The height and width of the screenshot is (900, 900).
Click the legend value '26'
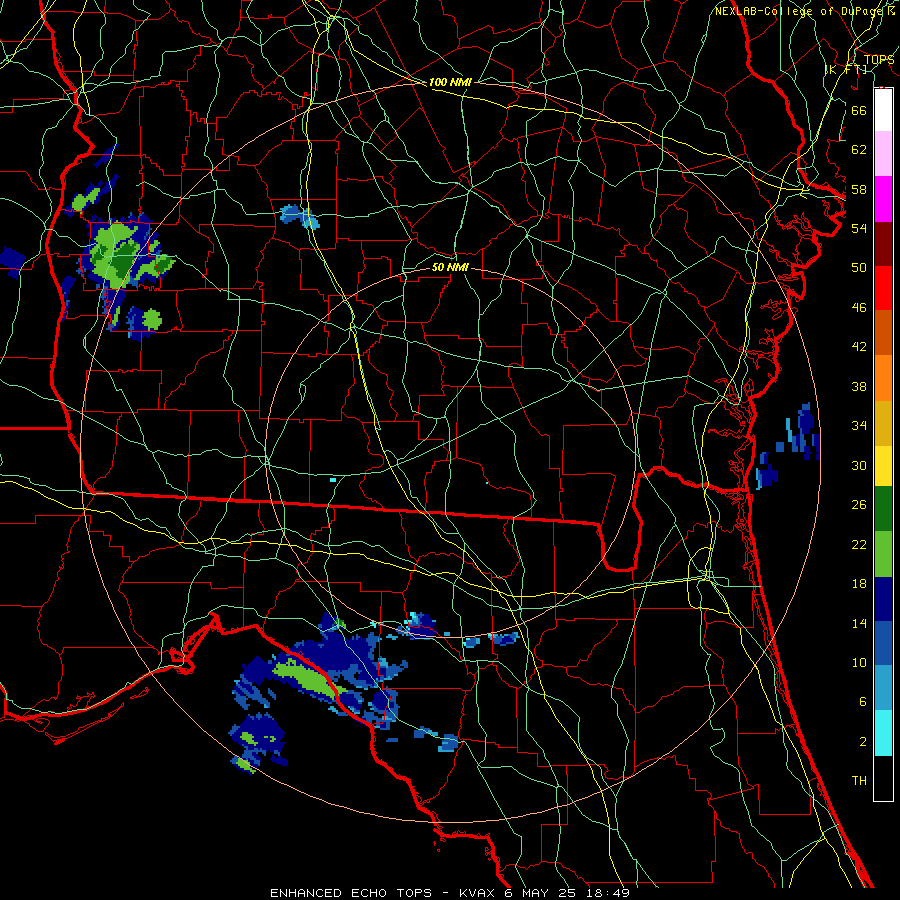coord(859,505)
